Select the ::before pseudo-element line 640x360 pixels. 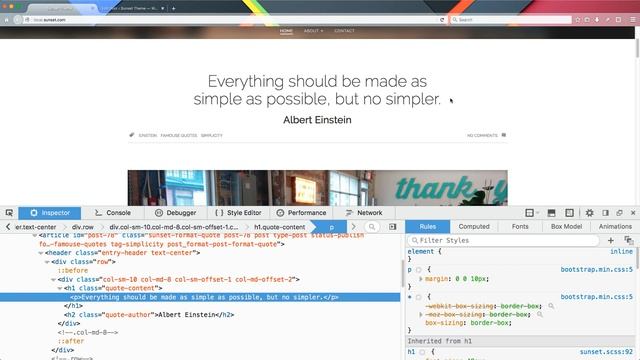(x=73, y=271)
